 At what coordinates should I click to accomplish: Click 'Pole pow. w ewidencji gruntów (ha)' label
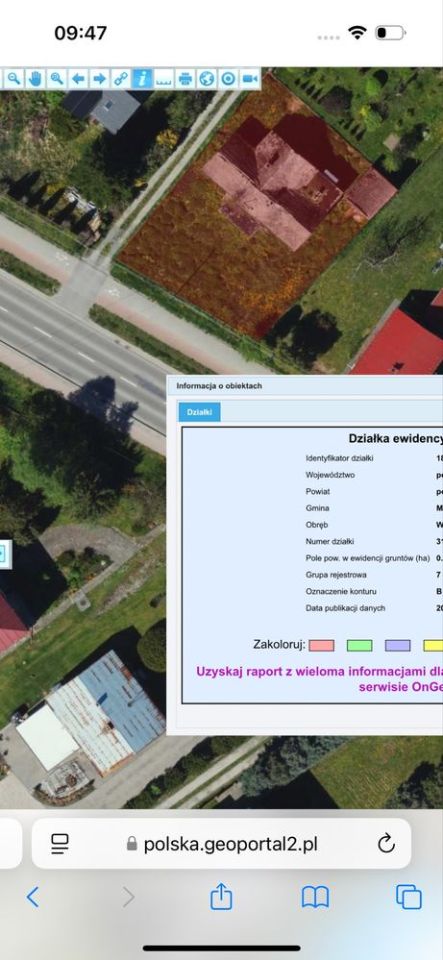point(366,558)
